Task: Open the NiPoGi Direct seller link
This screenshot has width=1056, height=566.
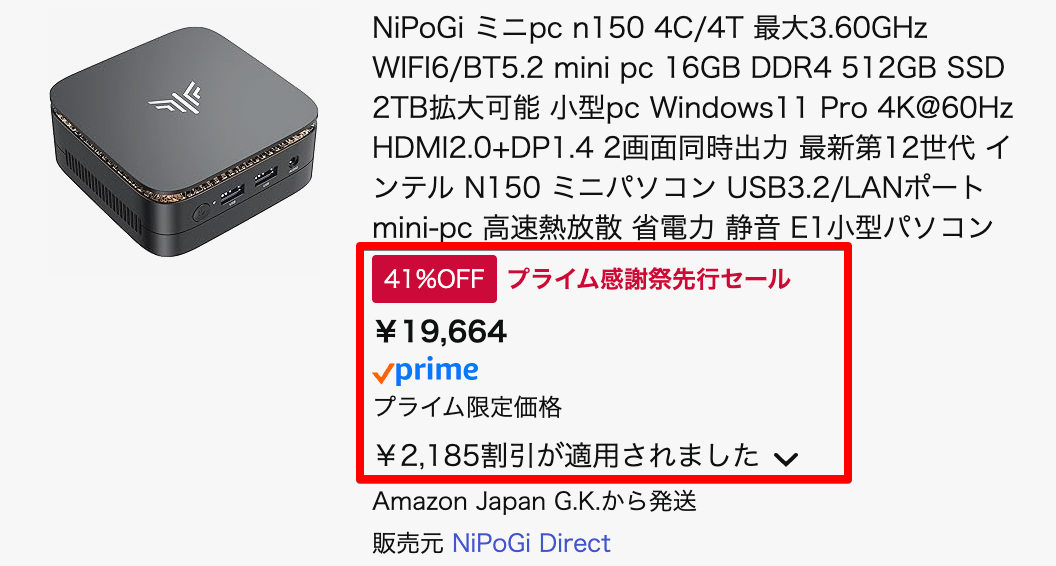Action: 531,543
